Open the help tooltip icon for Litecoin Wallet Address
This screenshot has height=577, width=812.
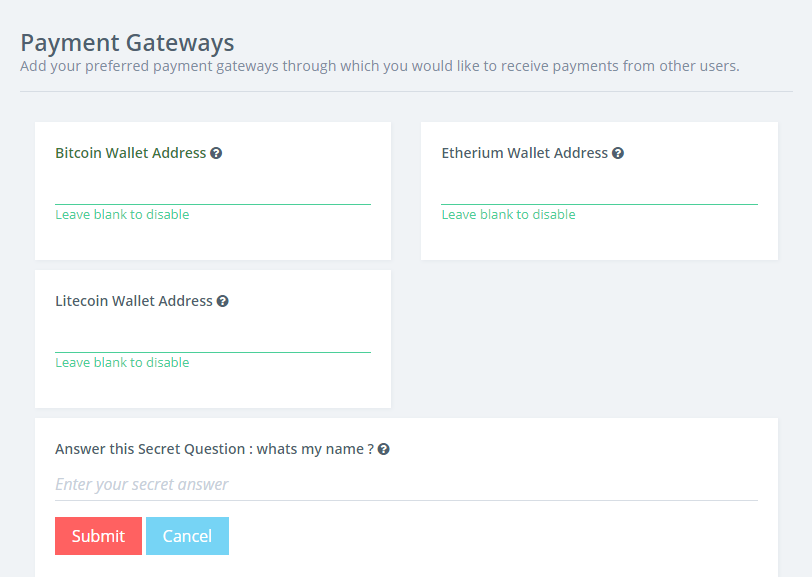tap(223, 301)
